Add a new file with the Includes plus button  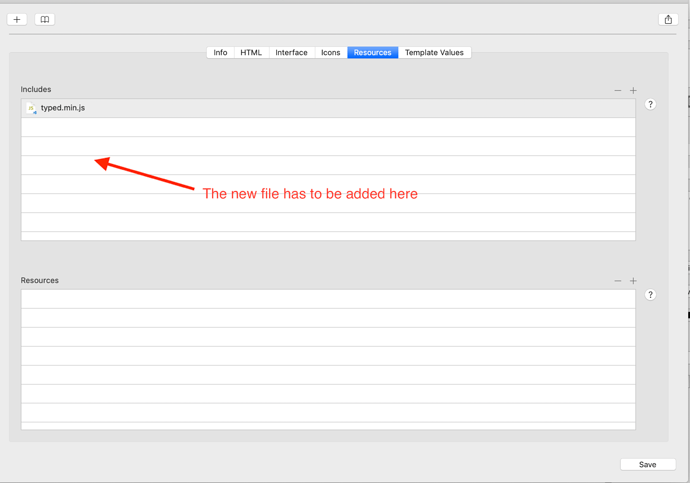point(633,90)
